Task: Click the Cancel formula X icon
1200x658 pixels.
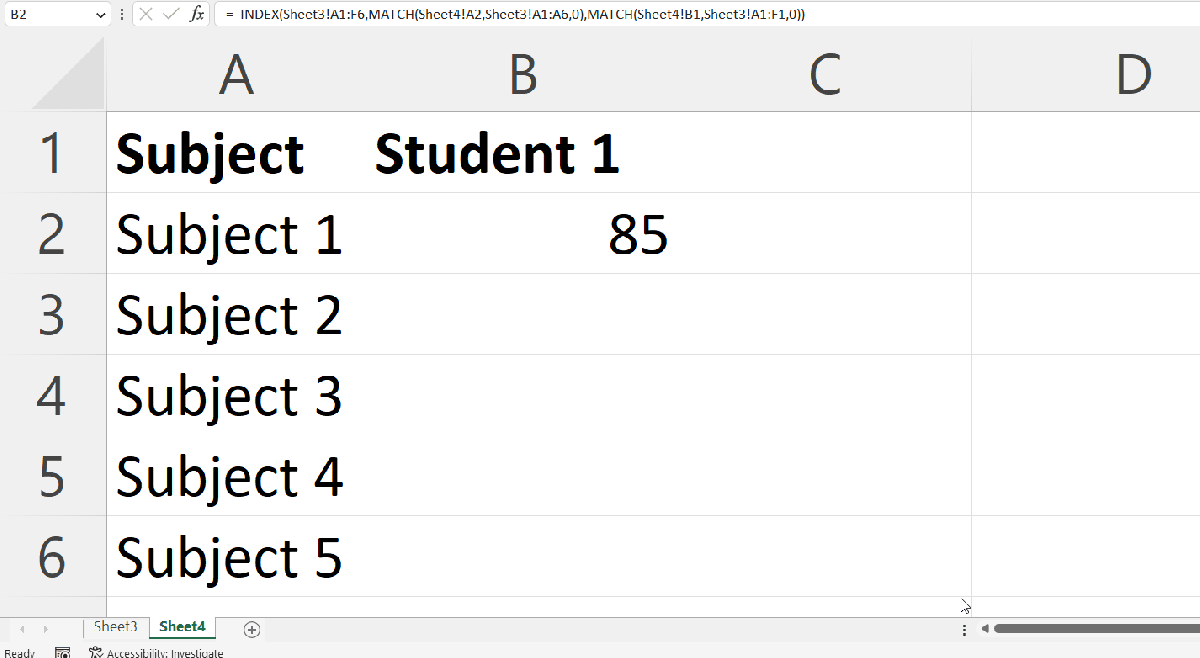Action: pos(145,15)
